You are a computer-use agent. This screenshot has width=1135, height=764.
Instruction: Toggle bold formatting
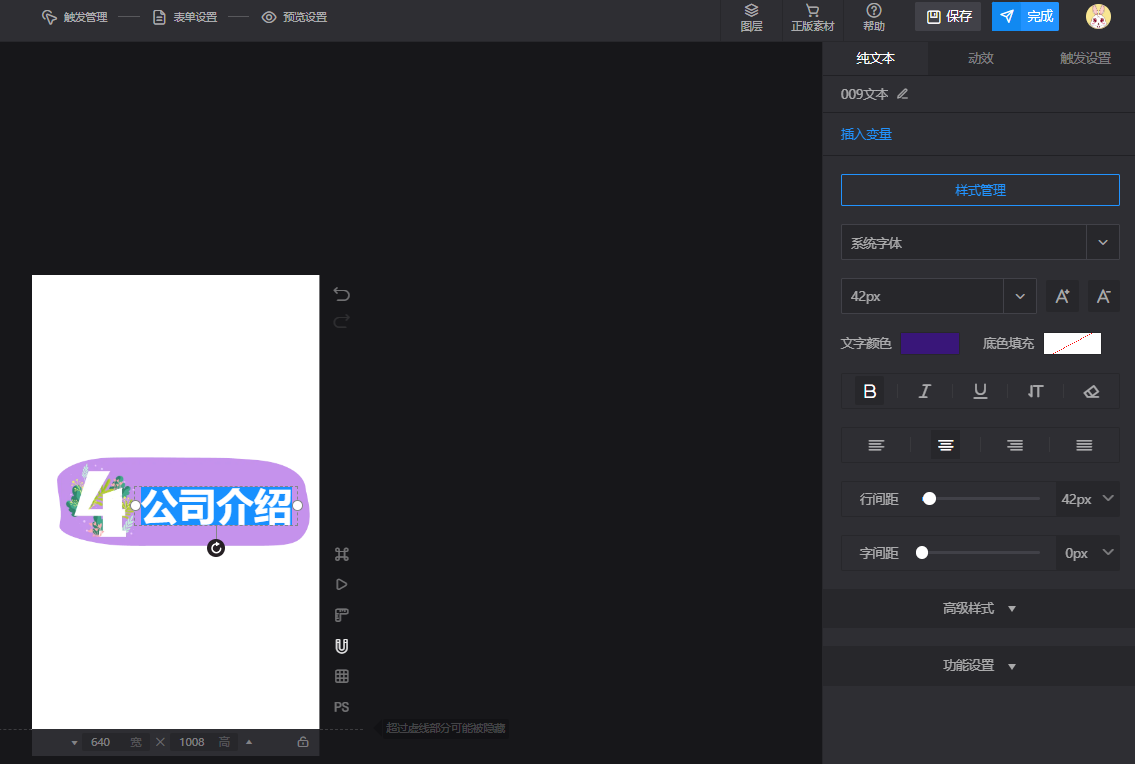[869, 392]
